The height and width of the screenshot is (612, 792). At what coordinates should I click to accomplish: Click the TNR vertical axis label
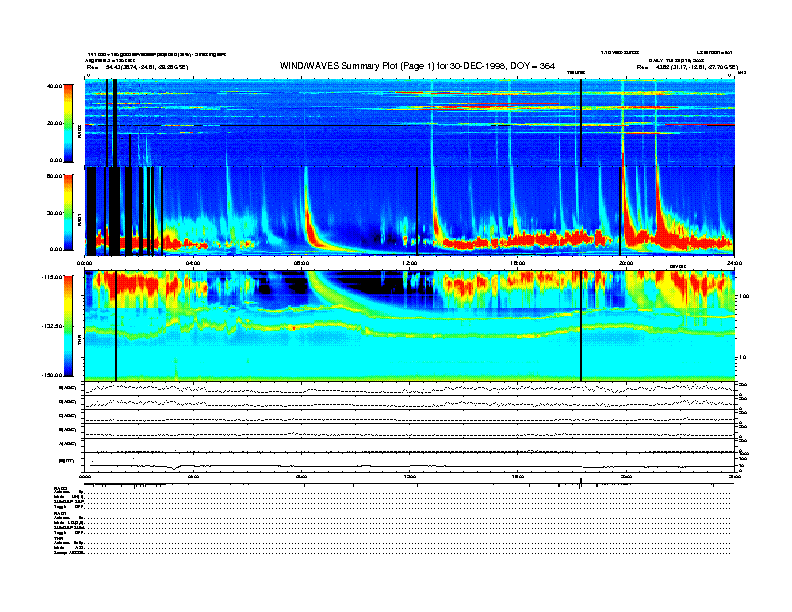[x=80, y=341]
